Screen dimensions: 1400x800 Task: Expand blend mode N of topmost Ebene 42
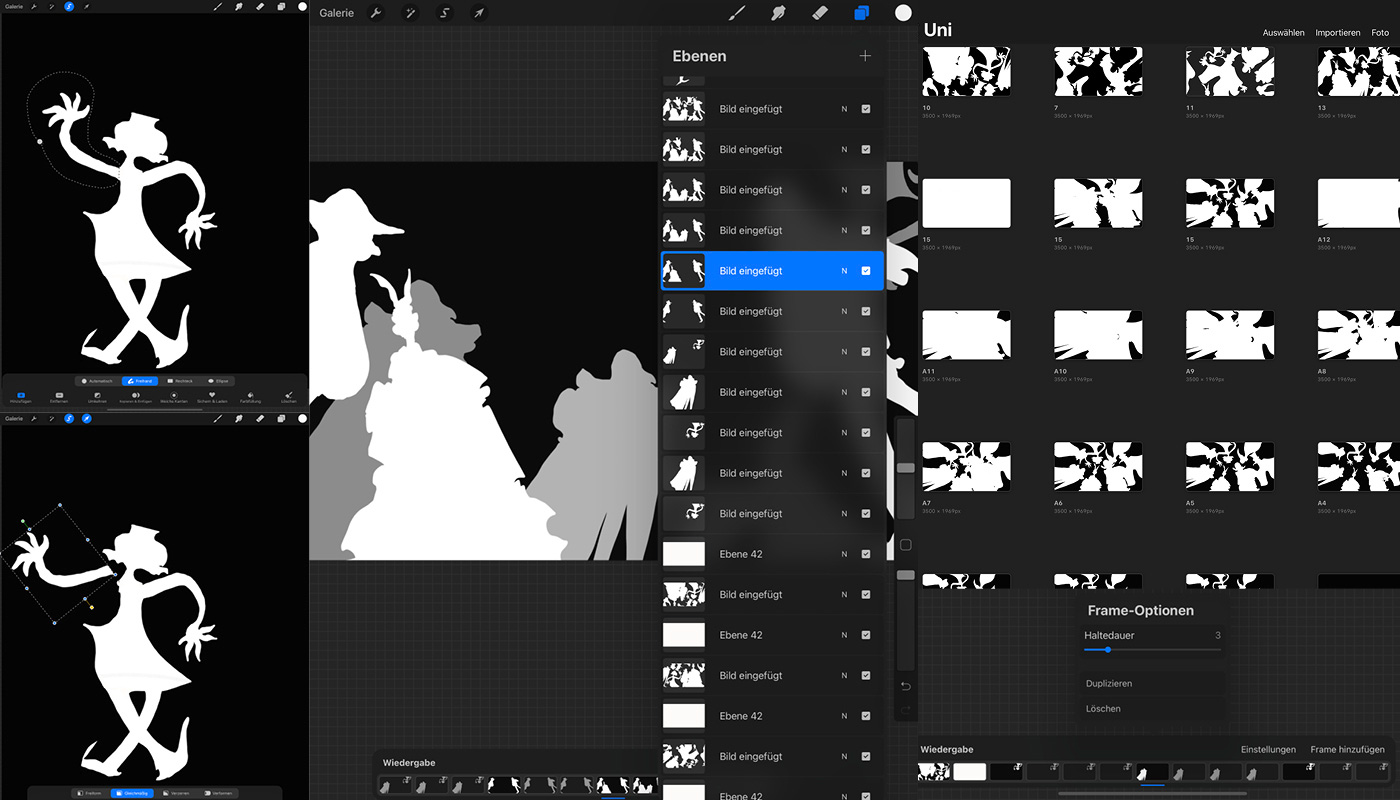coord(844,554)
